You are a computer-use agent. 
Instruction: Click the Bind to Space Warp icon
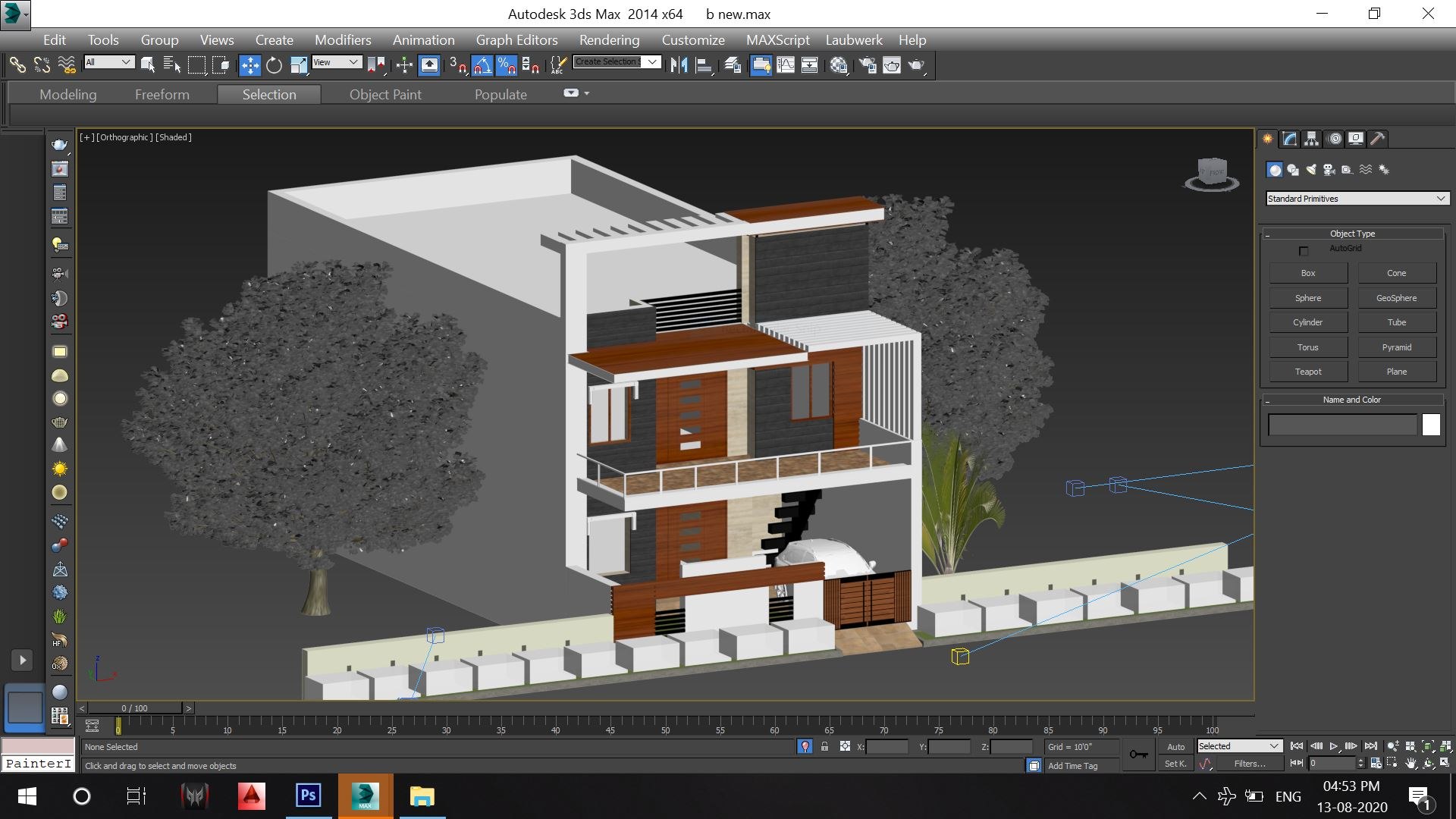(x=67, y=65)
